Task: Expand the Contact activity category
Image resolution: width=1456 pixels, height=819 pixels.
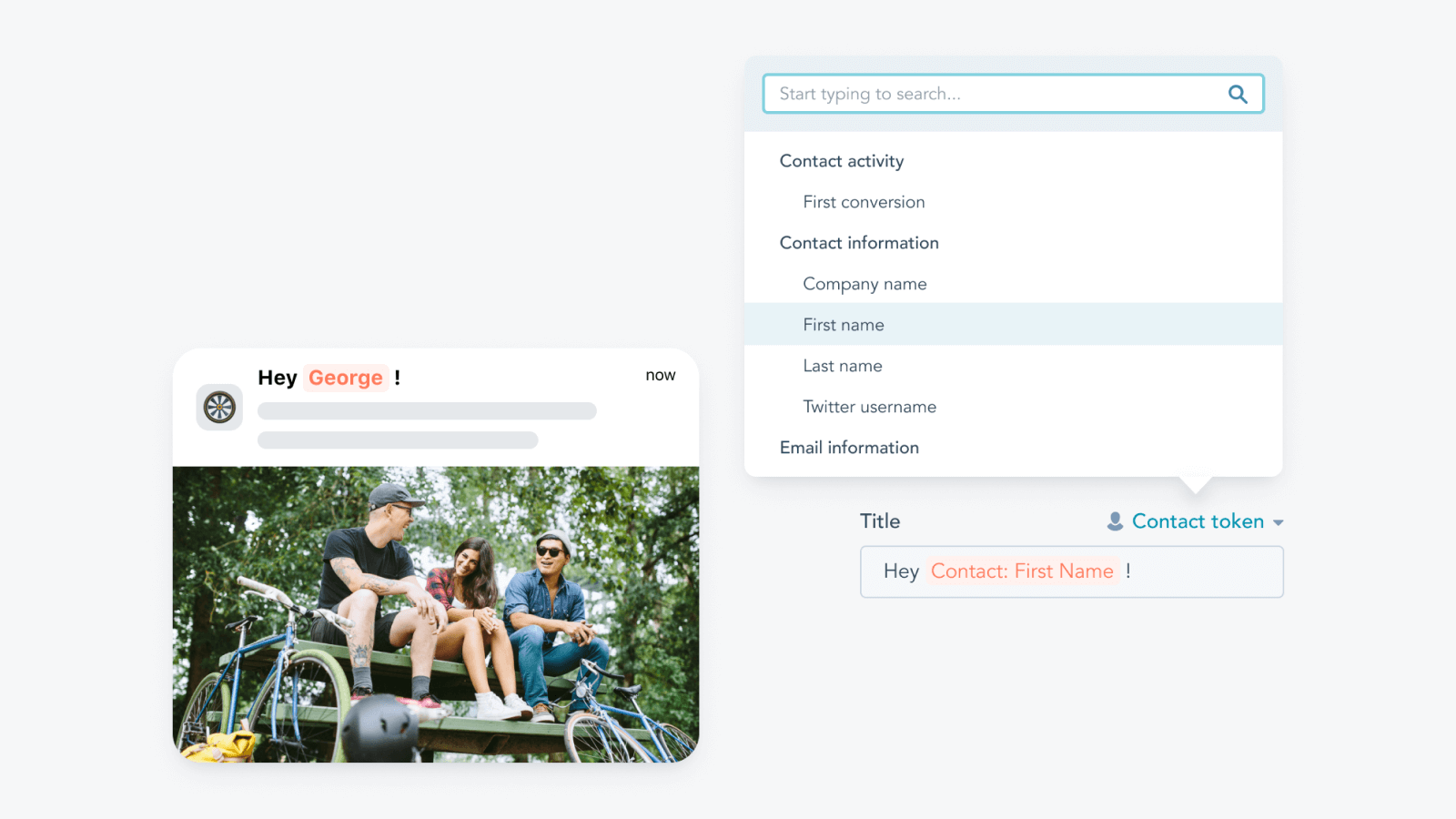Action: (x=842, y=161)
